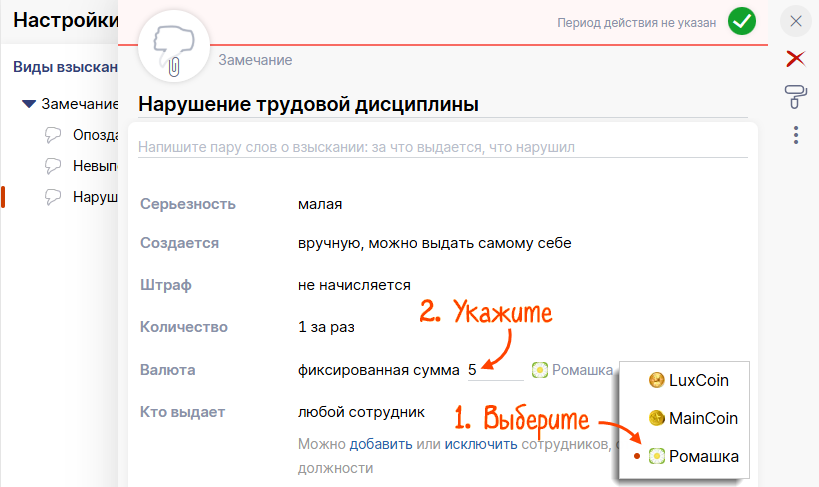Click 'Период действия не указан' text
Viewport: 819px width, 487px height.
pyautogui.click(x=636, y=22)
